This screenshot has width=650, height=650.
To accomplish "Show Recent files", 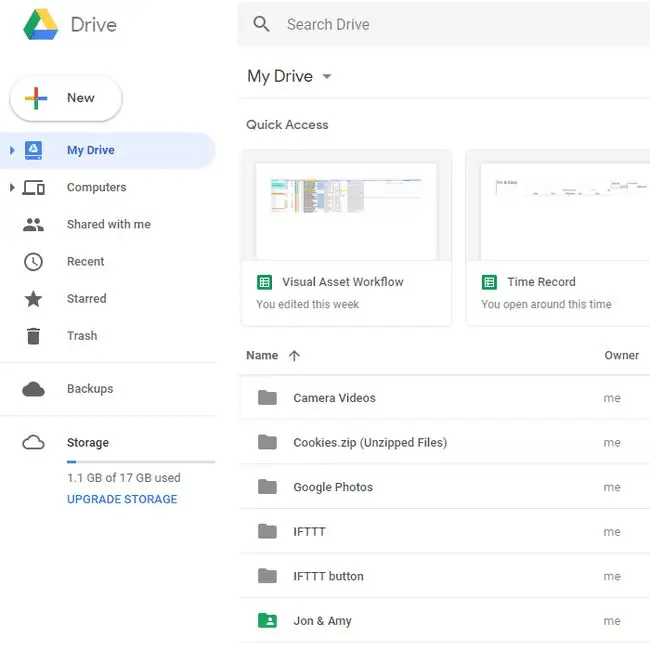I will 85,262.
